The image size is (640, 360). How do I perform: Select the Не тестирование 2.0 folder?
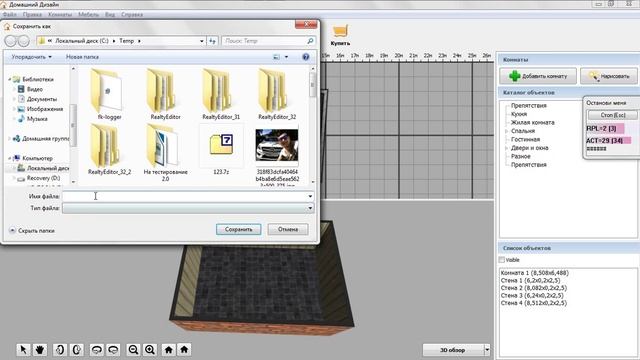(x=165, y=152)
